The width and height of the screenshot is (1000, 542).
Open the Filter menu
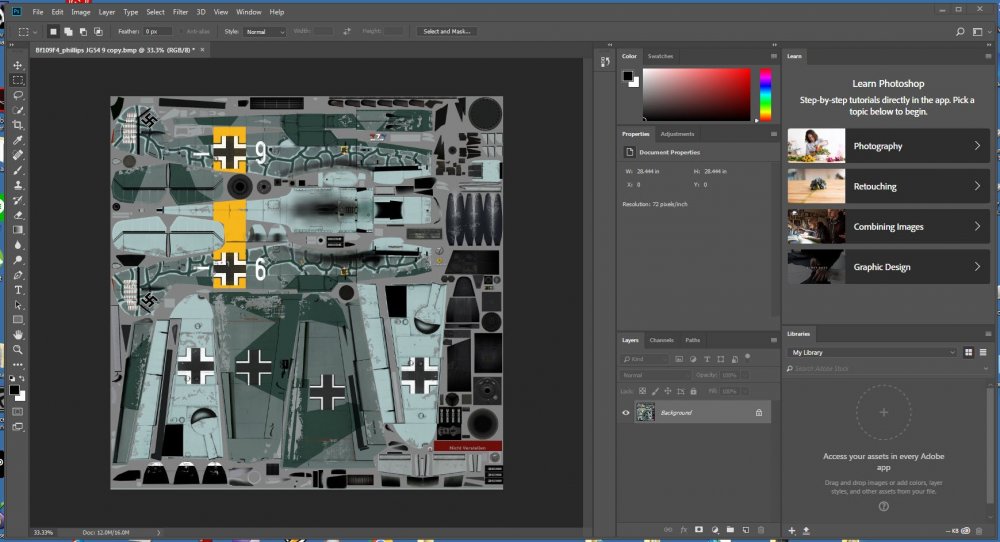point(180,12)
